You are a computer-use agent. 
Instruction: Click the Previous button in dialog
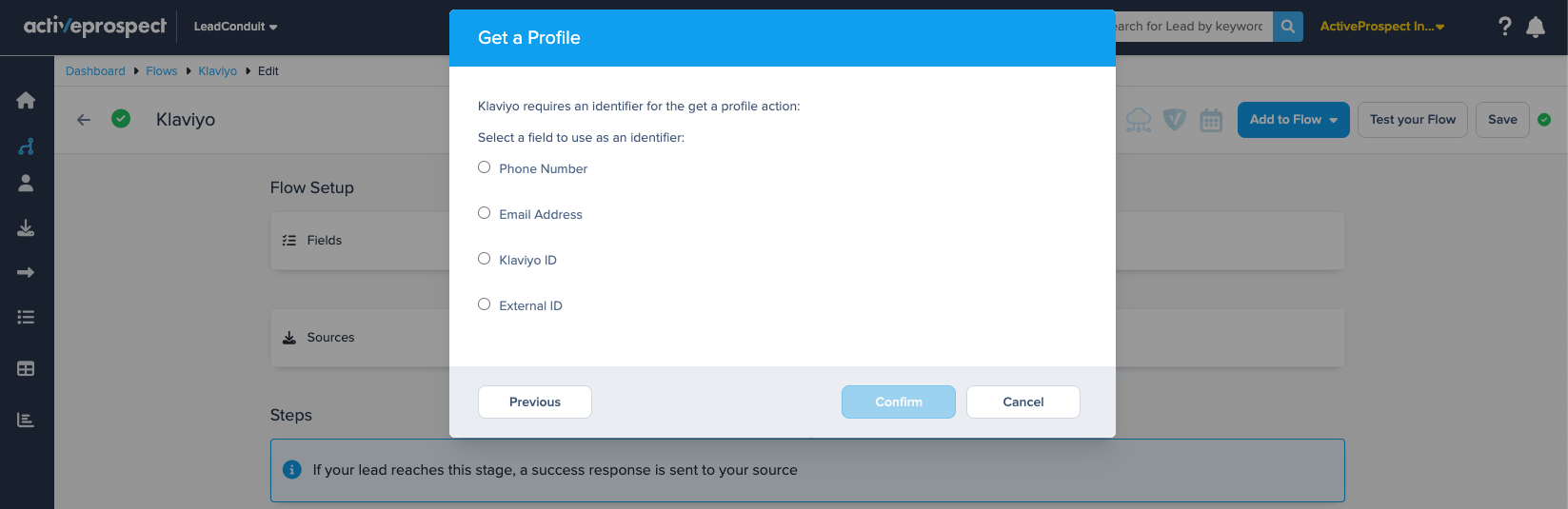[x=534, y=401]
